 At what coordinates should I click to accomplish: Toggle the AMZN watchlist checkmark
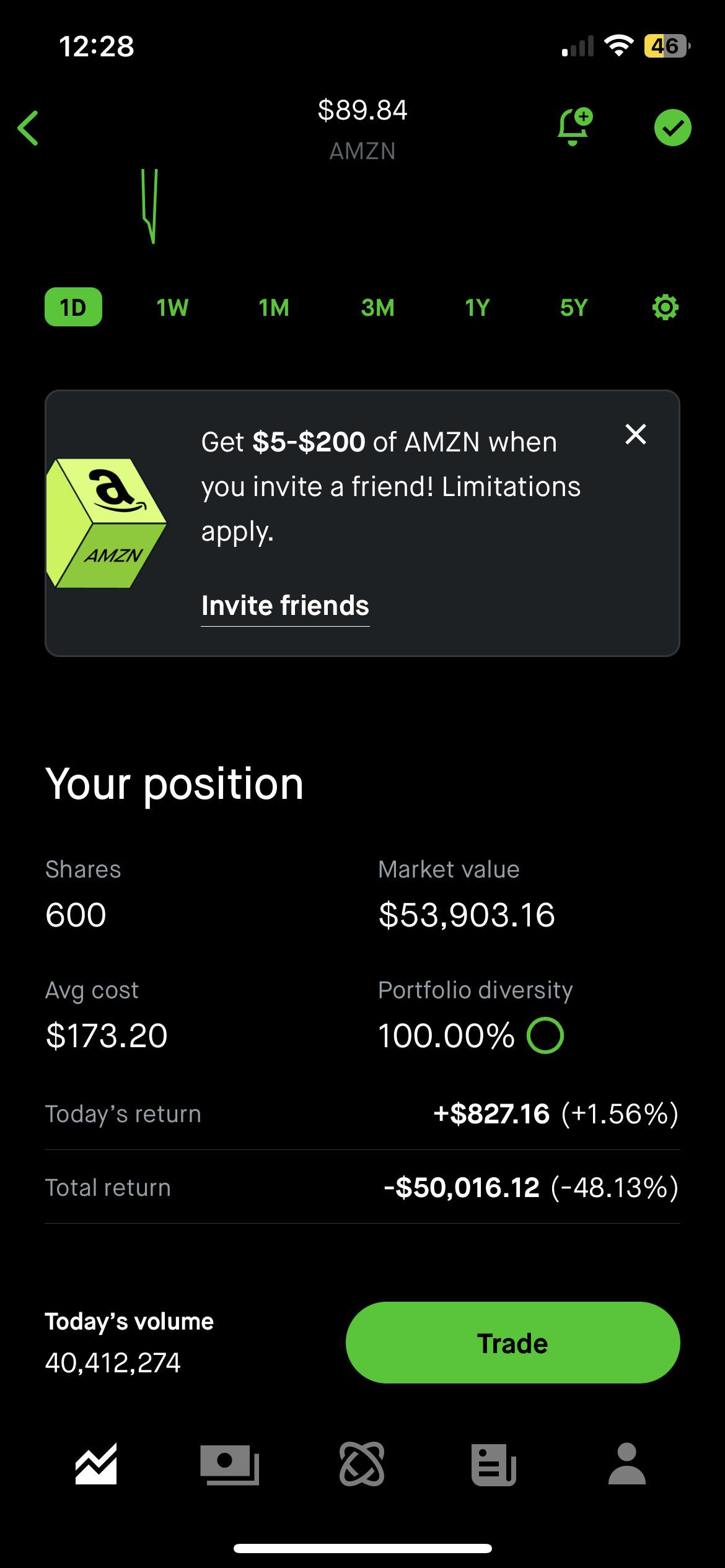(x=672, y=128)
